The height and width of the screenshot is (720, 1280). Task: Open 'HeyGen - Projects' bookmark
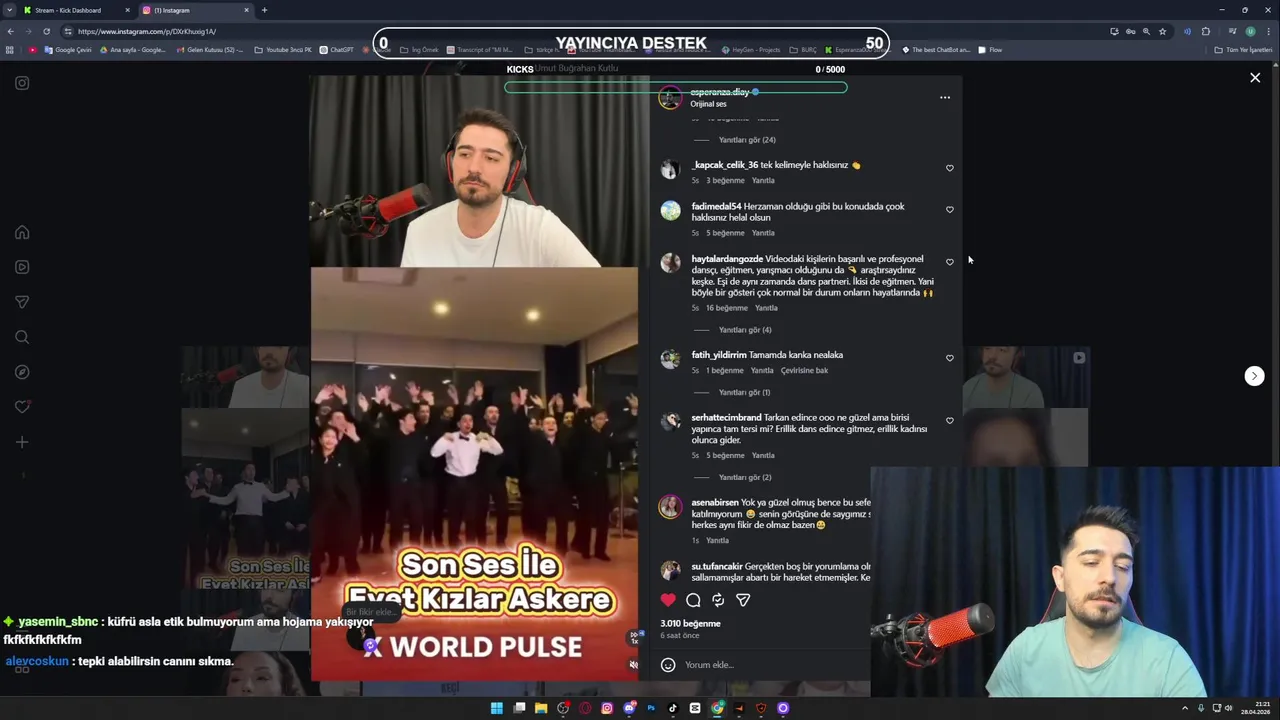(x=750, y=50)
